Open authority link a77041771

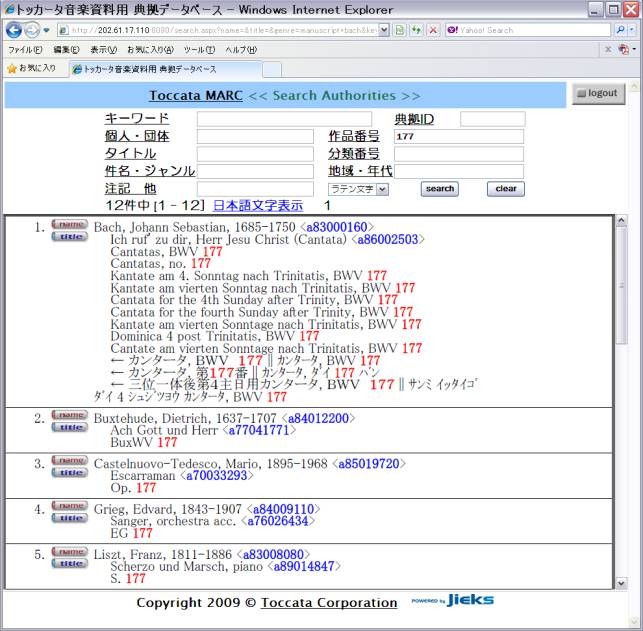coord(259,430)
